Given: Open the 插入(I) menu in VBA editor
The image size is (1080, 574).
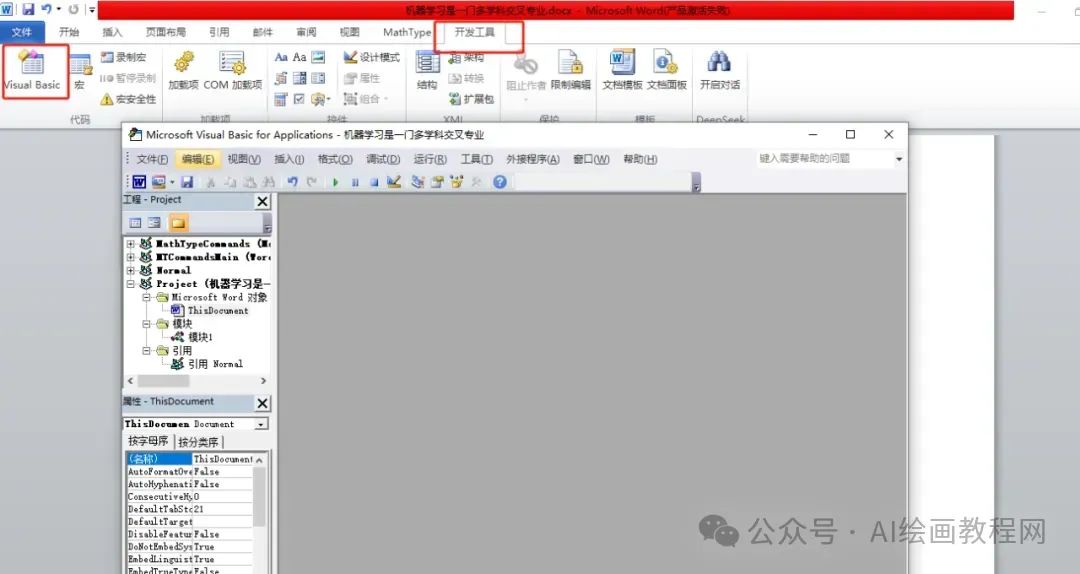Looking at the screenshot, I should pyautogui.click(x=289, y=159).
